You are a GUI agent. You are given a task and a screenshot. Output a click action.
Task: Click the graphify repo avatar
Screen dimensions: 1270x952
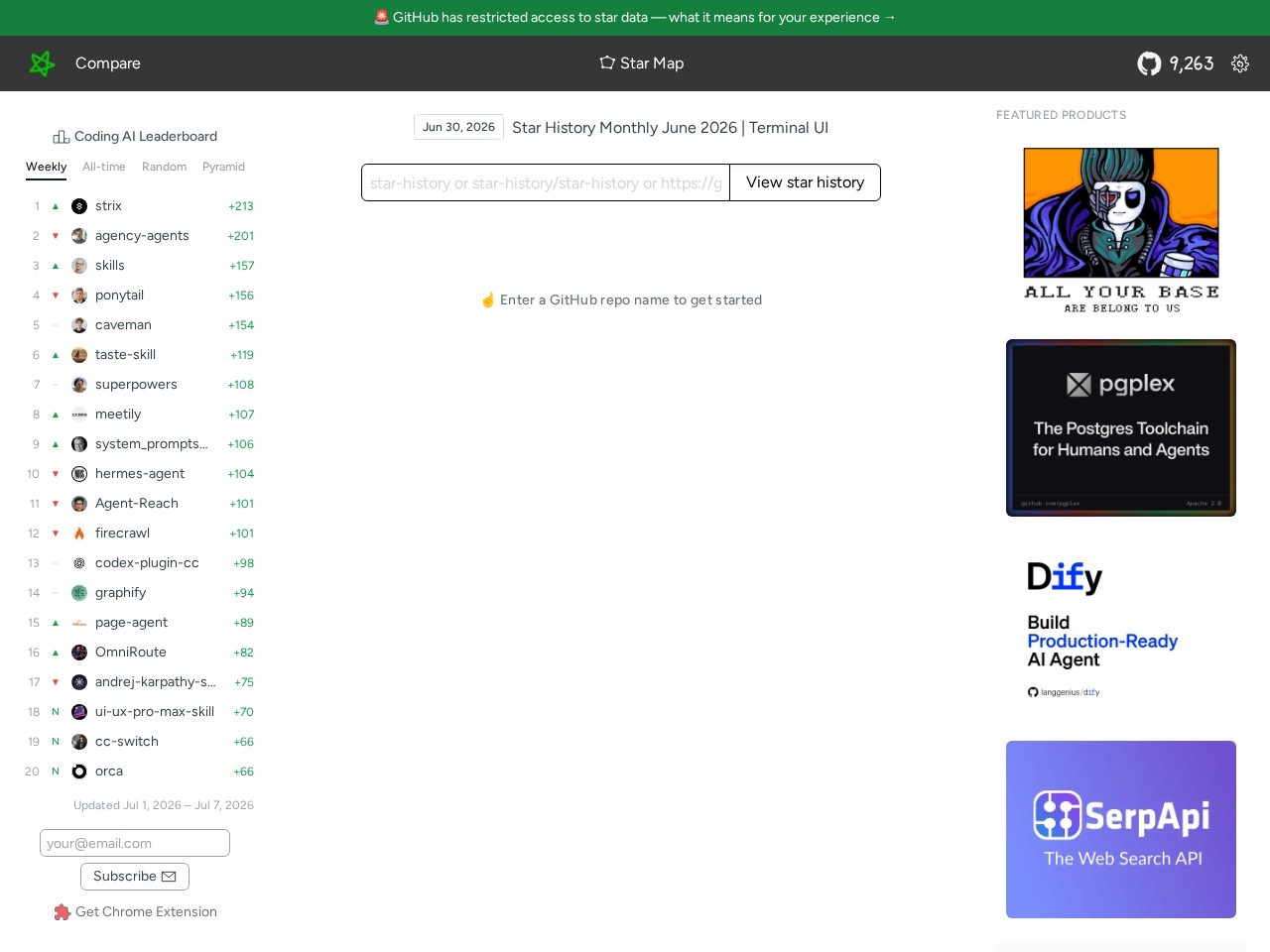(79, 593)
